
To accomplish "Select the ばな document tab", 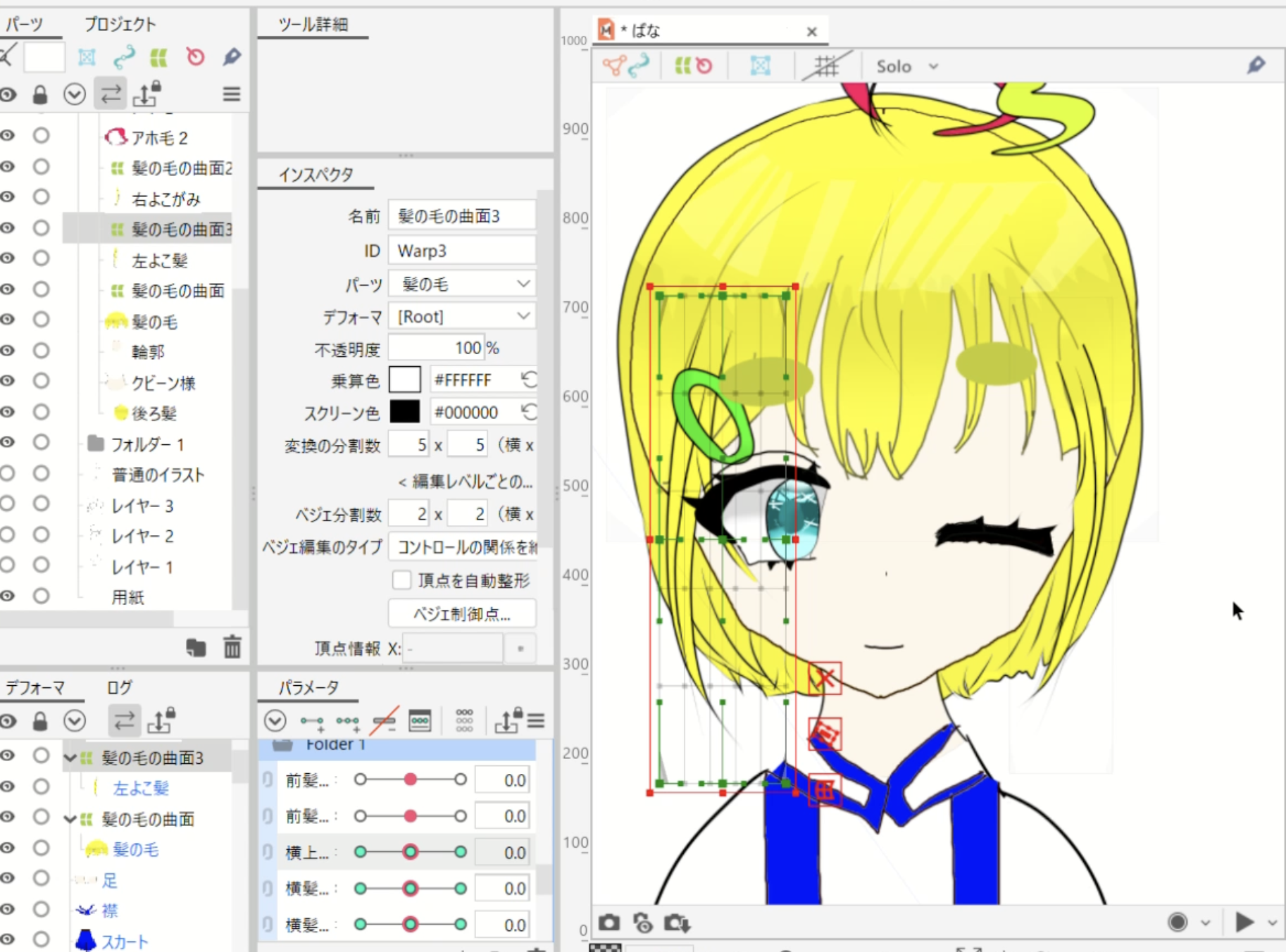I will coord(710,31).
